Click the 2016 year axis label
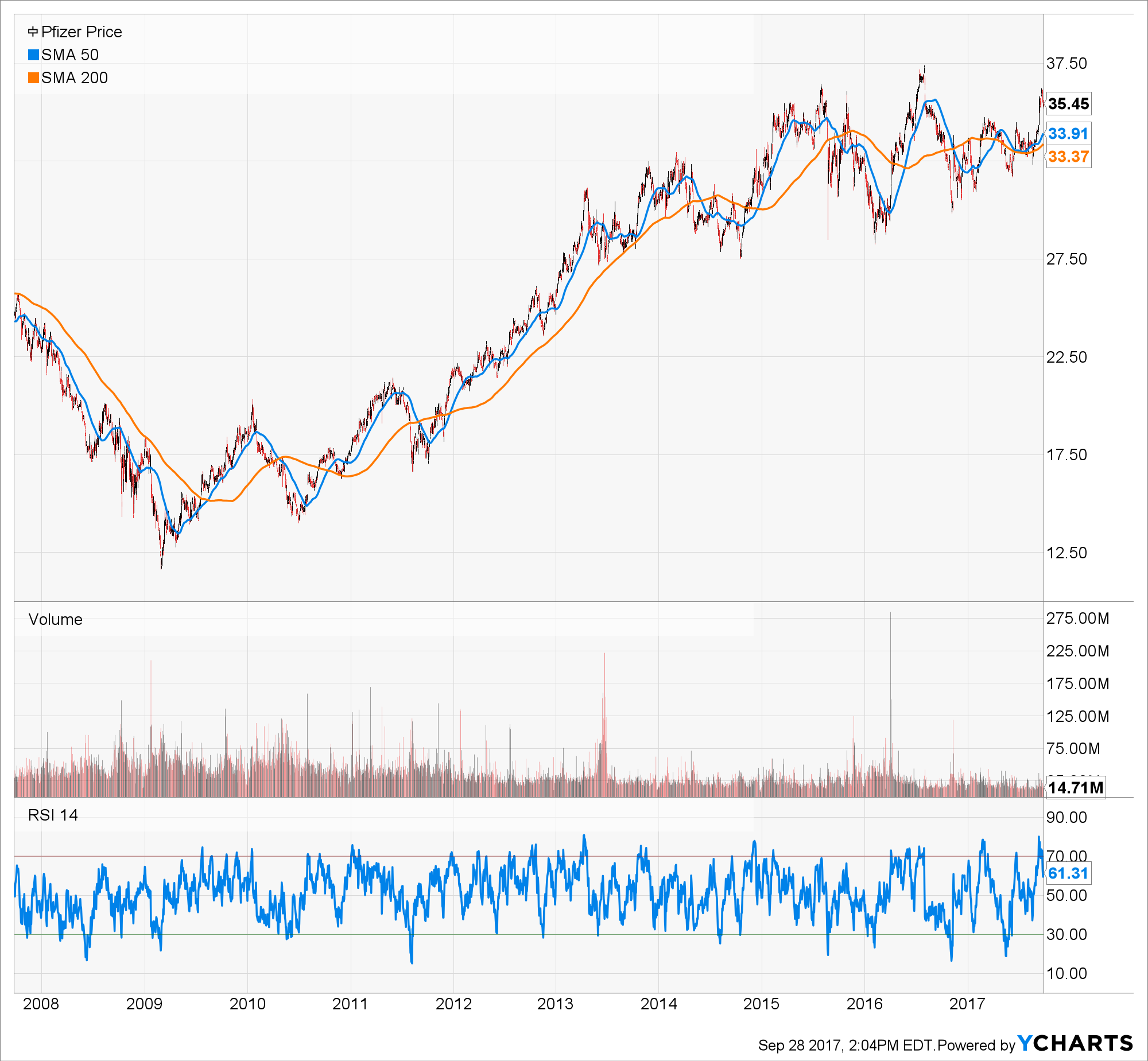The width and height of the screenshot is (1148, 1061). pyautogui.click(x=864, y=1004)
